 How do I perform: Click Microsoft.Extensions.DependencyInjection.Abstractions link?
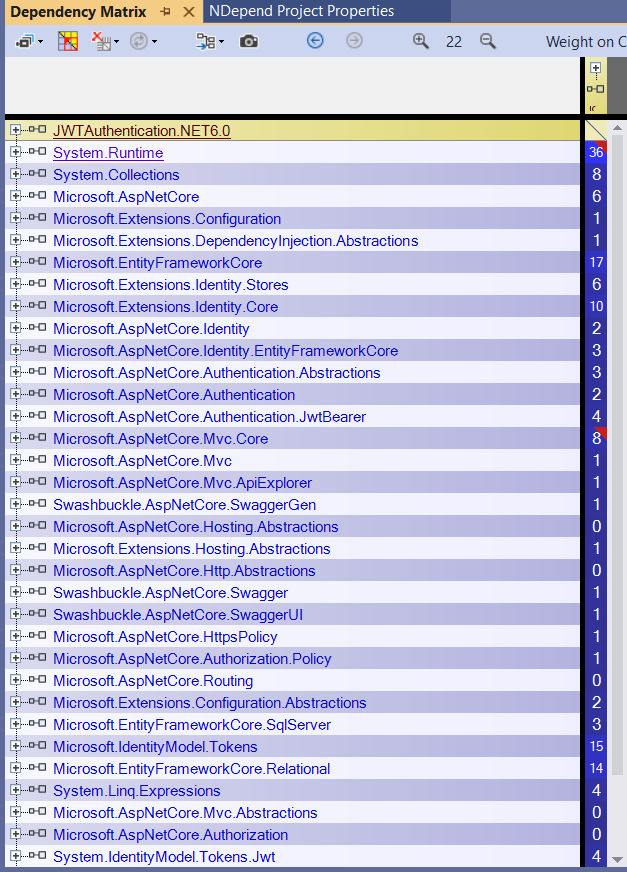236,241
